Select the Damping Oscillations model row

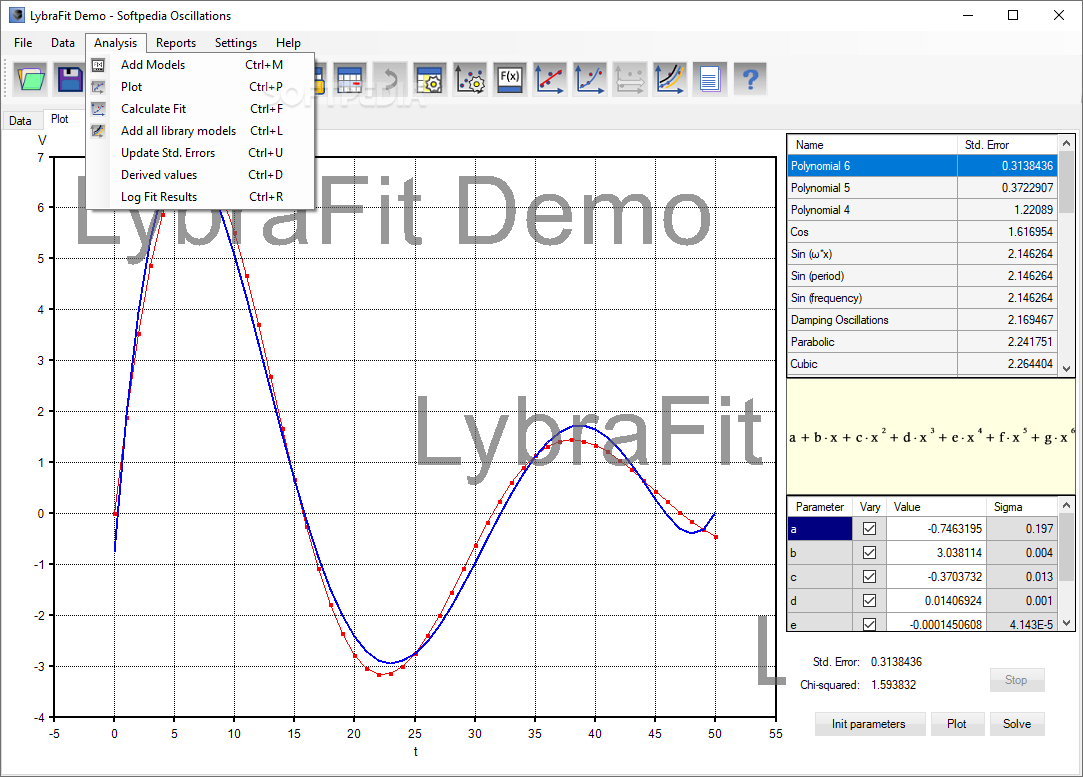[x=923, y=320]
